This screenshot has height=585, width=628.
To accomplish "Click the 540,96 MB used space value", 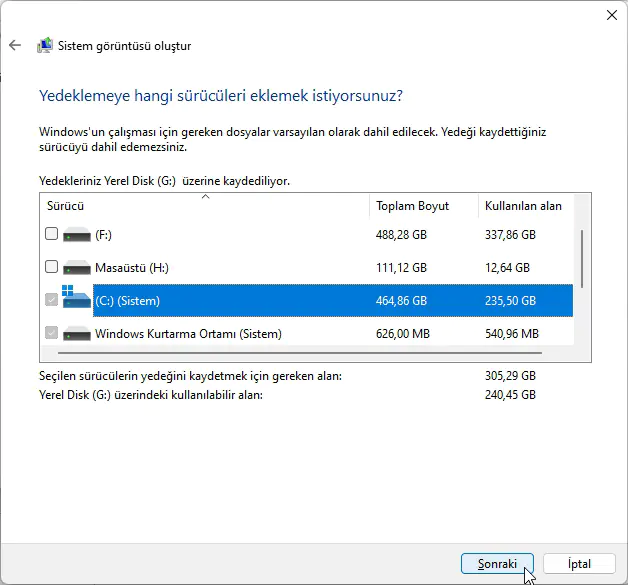I will pos(512,334).
